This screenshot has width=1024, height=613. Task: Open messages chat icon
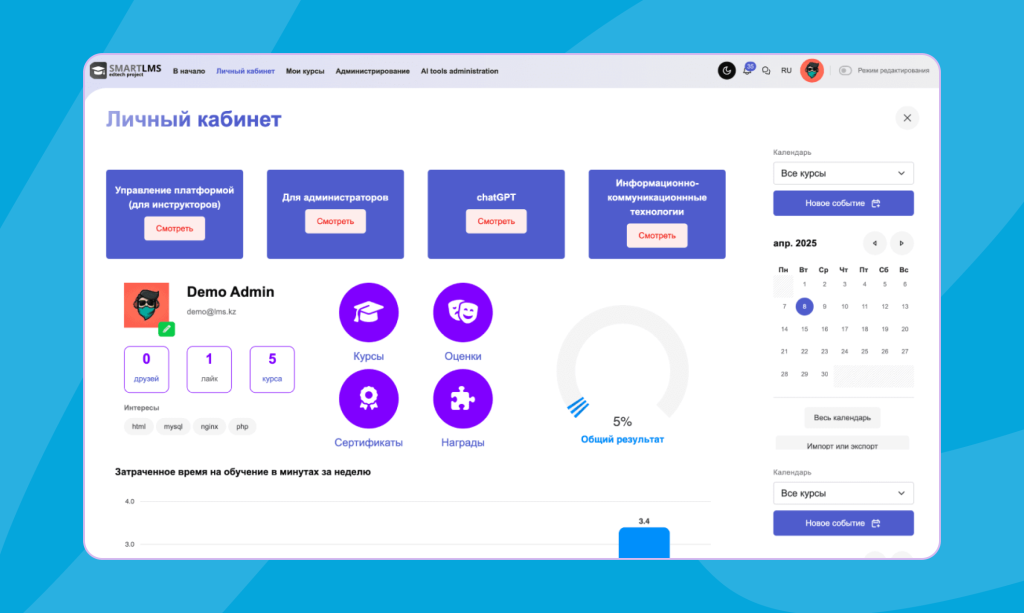pyautogui.click(x=766, y=71)
